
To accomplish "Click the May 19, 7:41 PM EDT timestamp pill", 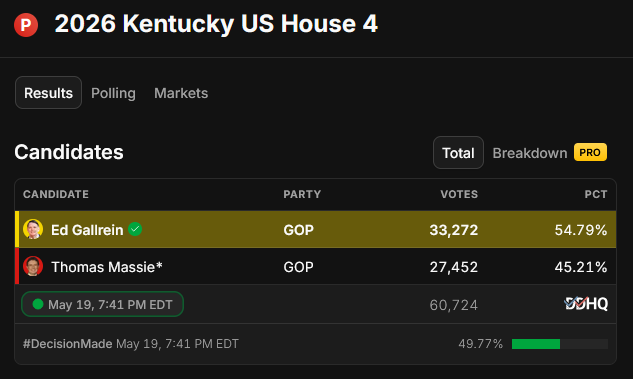I will point(103,304).
